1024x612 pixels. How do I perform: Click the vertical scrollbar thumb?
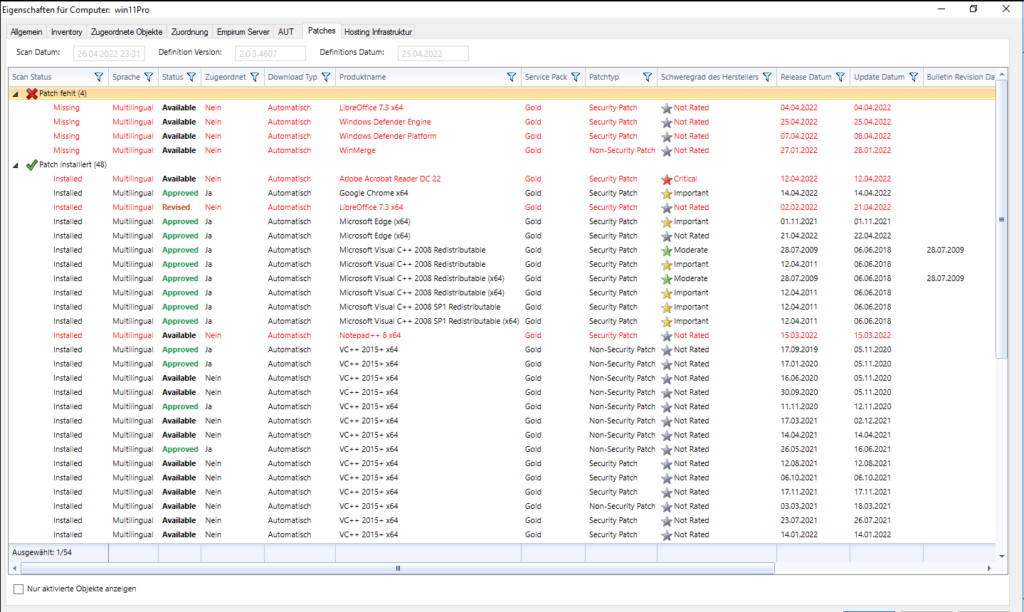[x=1002, y=219]
